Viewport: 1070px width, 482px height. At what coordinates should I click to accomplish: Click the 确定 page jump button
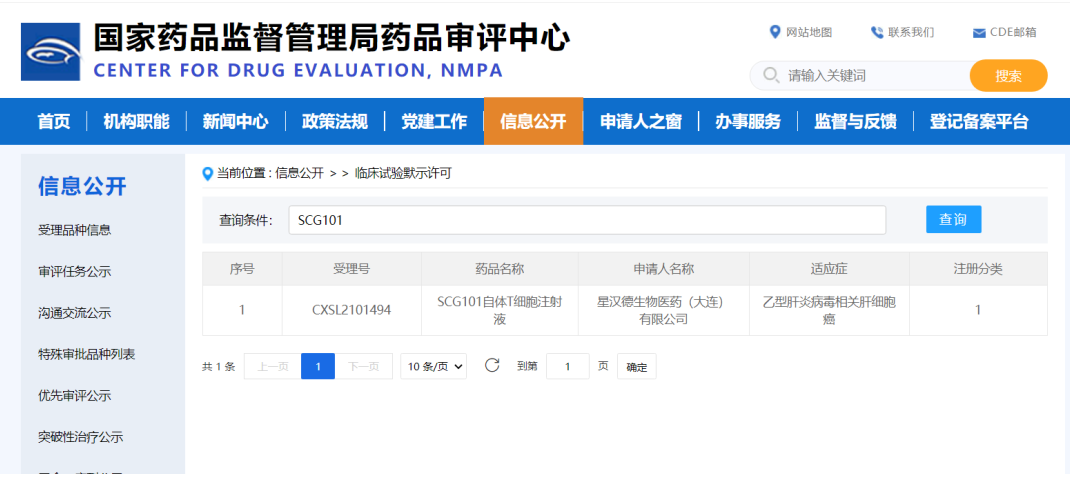636,367
